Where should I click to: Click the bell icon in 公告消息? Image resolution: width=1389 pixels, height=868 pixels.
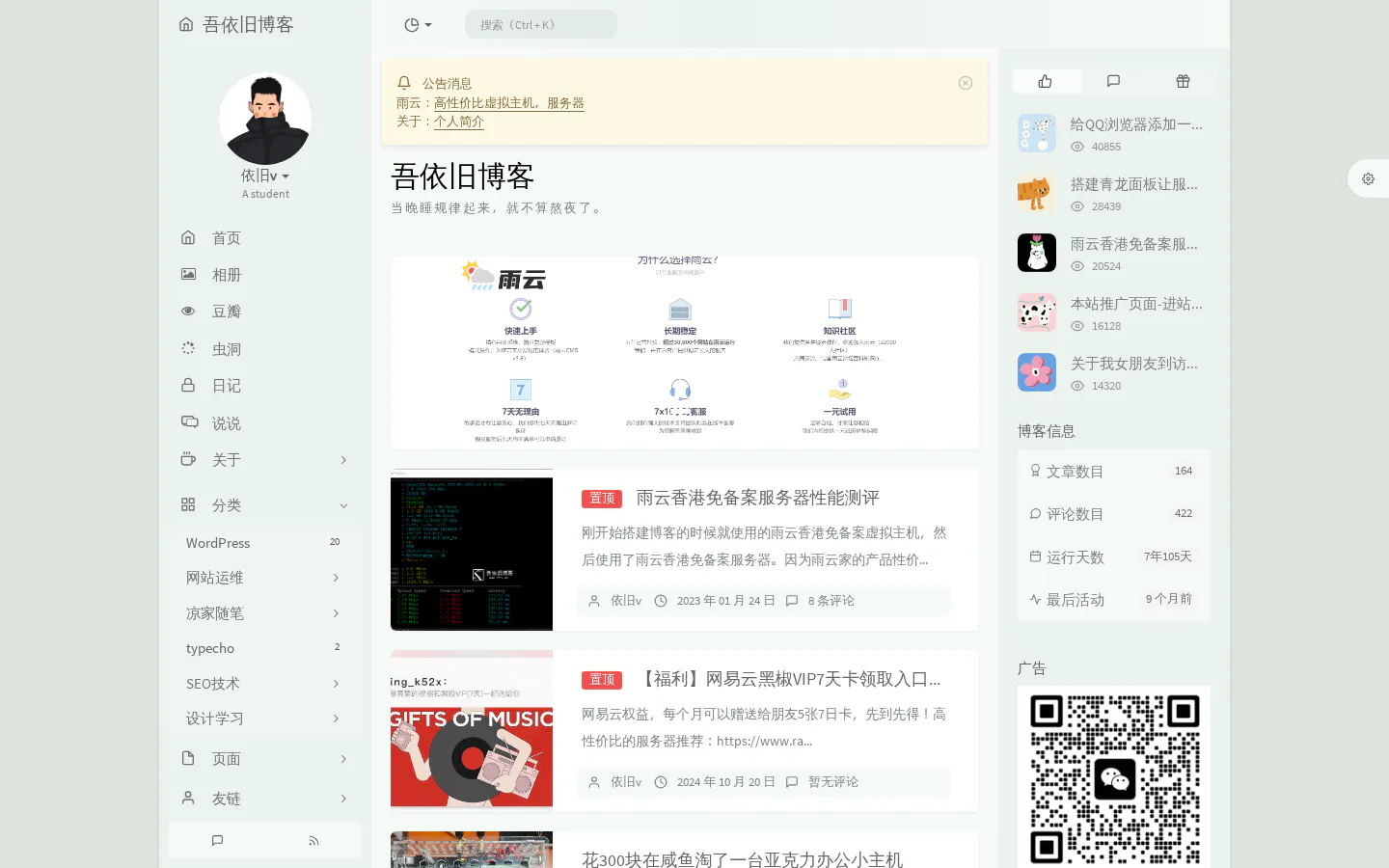(x=404, y=83)
